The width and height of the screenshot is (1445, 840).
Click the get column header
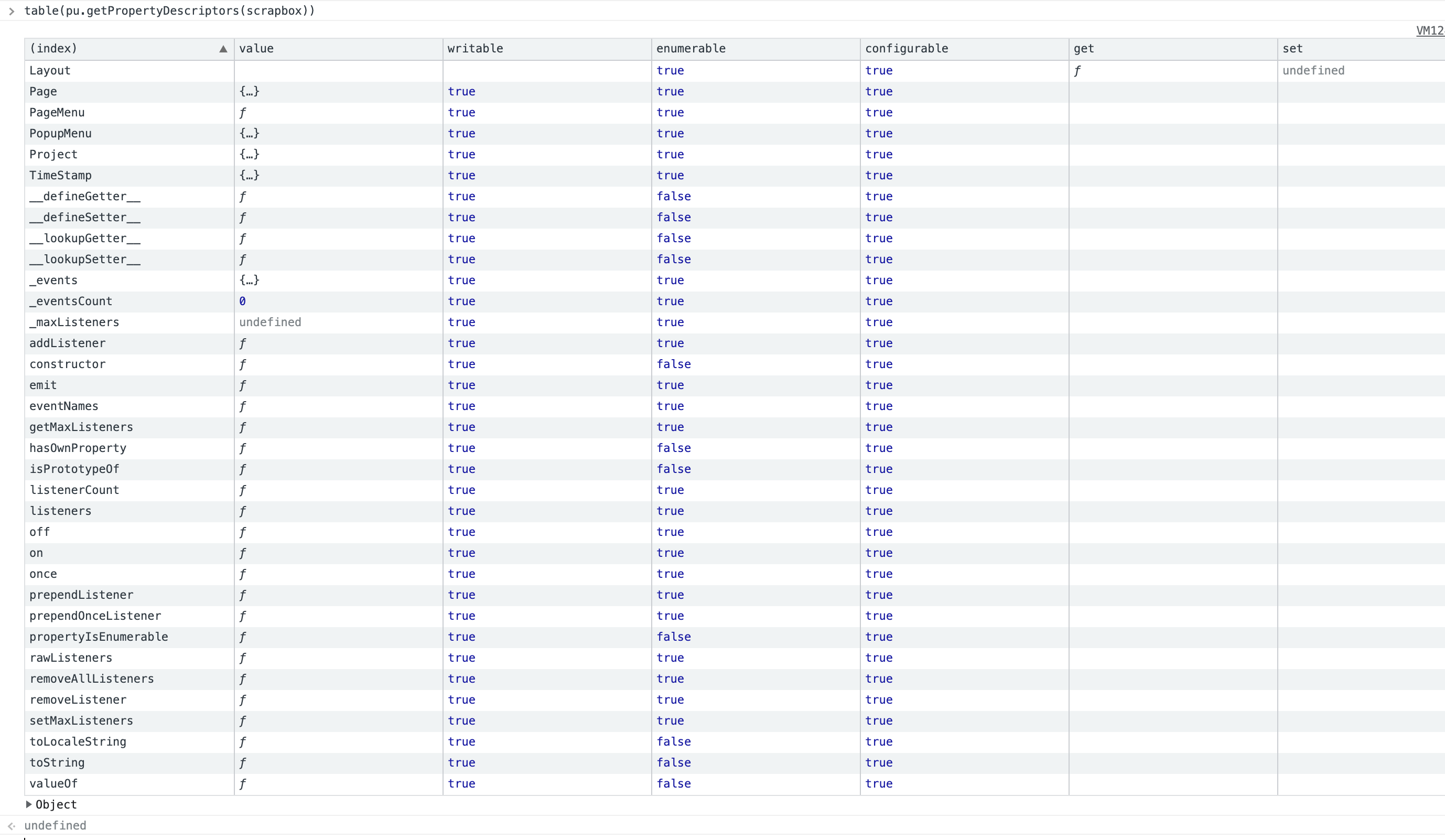(1083, 49)
